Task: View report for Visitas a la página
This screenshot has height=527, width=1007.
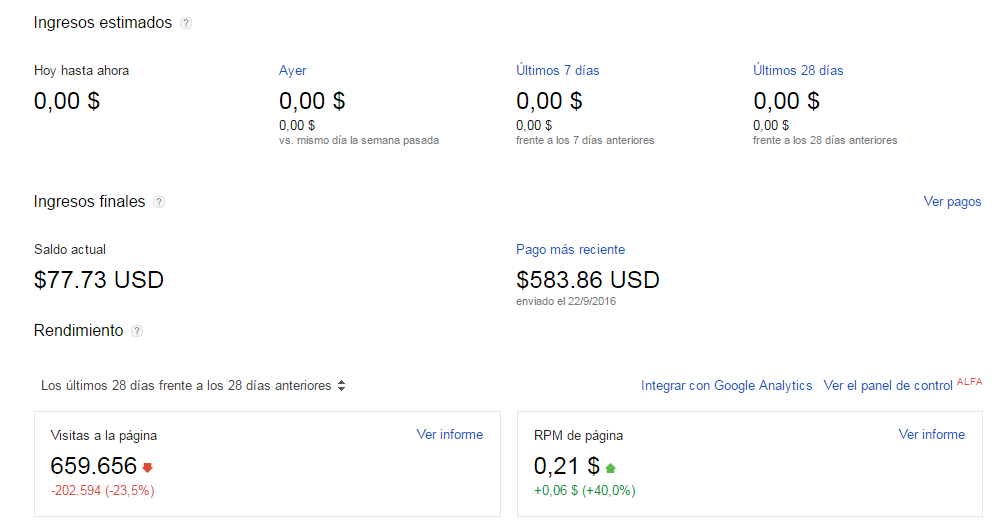Action: point(449,435)
